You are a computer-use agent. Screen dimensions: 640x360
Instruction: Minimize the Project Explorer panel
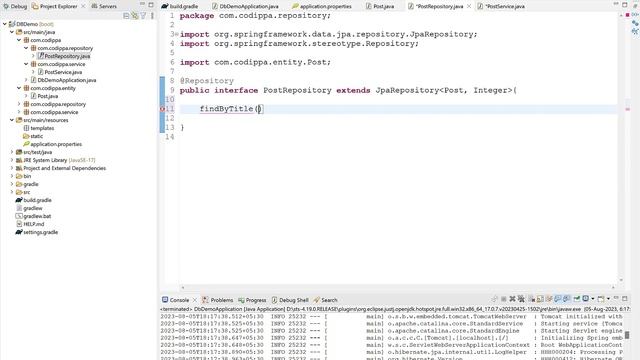pos(142,4)
